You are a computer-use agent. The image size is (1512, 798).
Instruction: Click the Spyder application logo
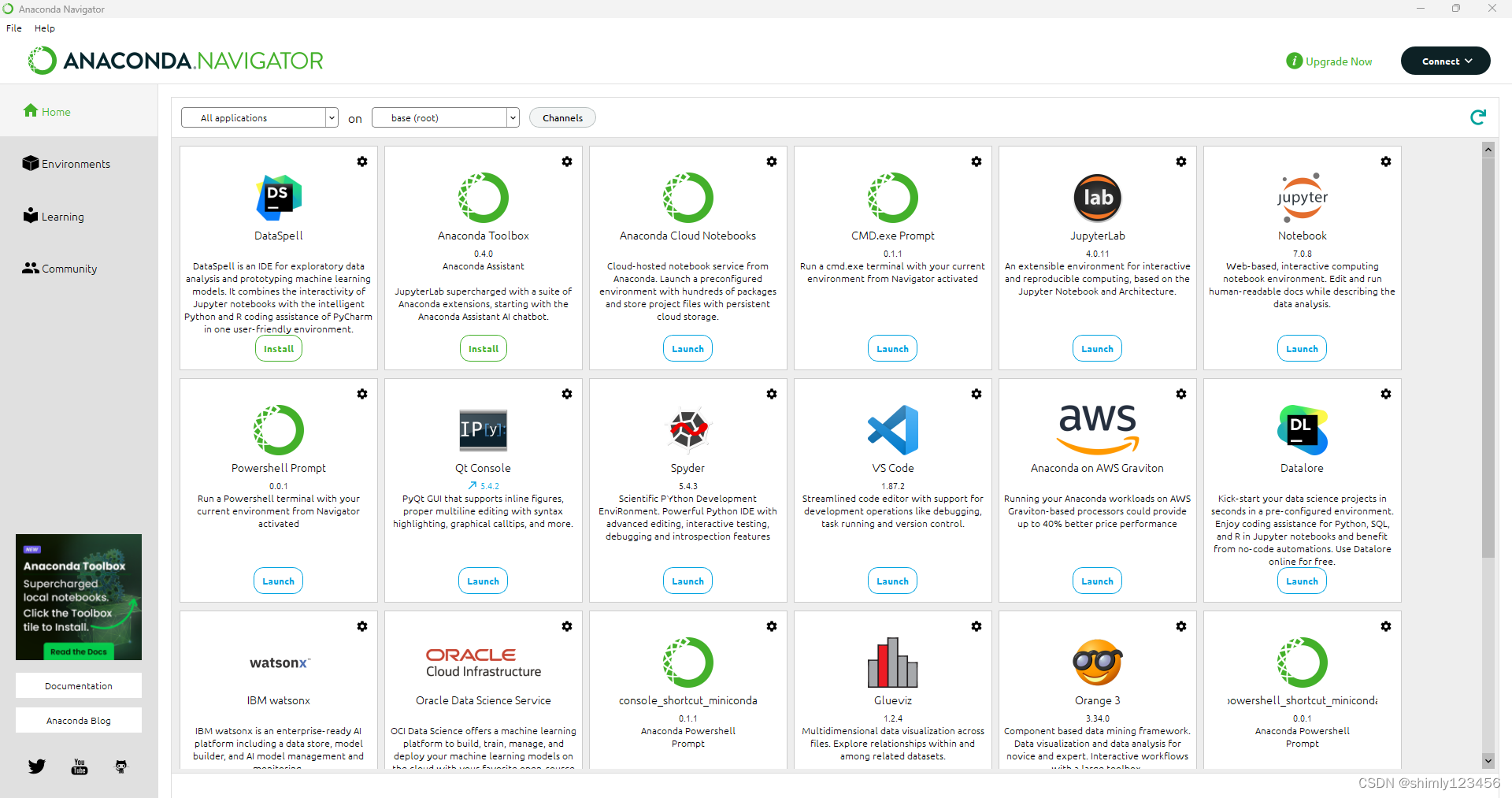(688, 429)
